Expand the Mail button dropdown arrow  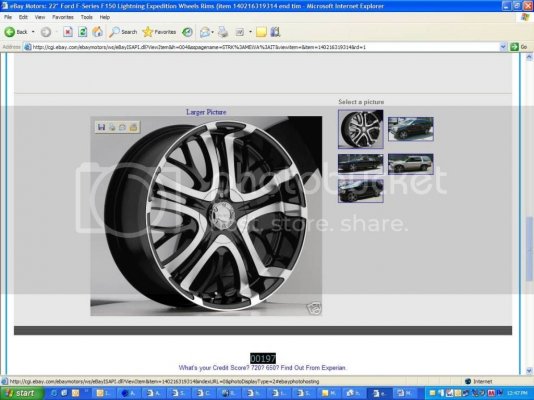(213, 32)
